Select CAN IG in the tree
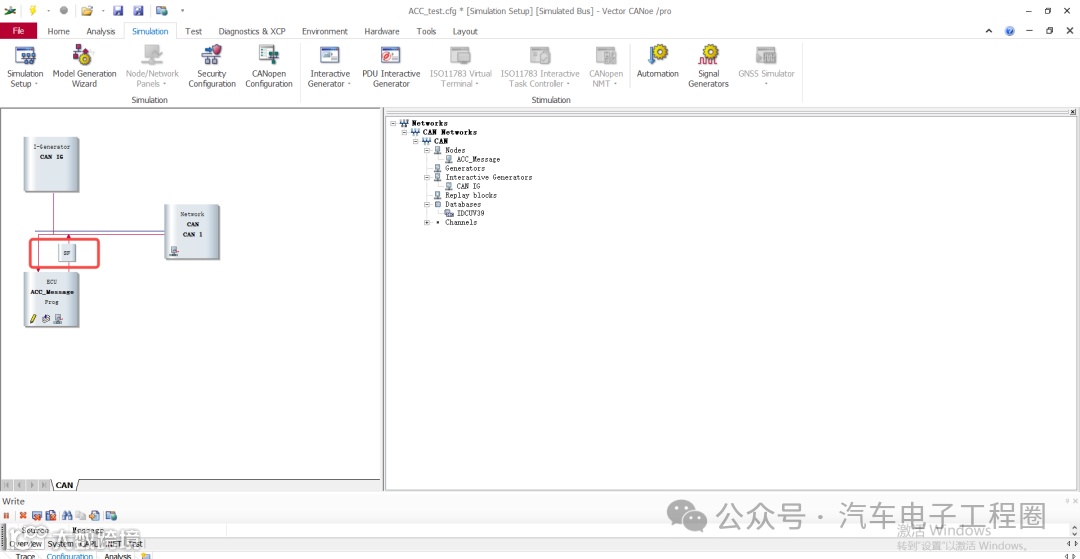 click(468, 186)
